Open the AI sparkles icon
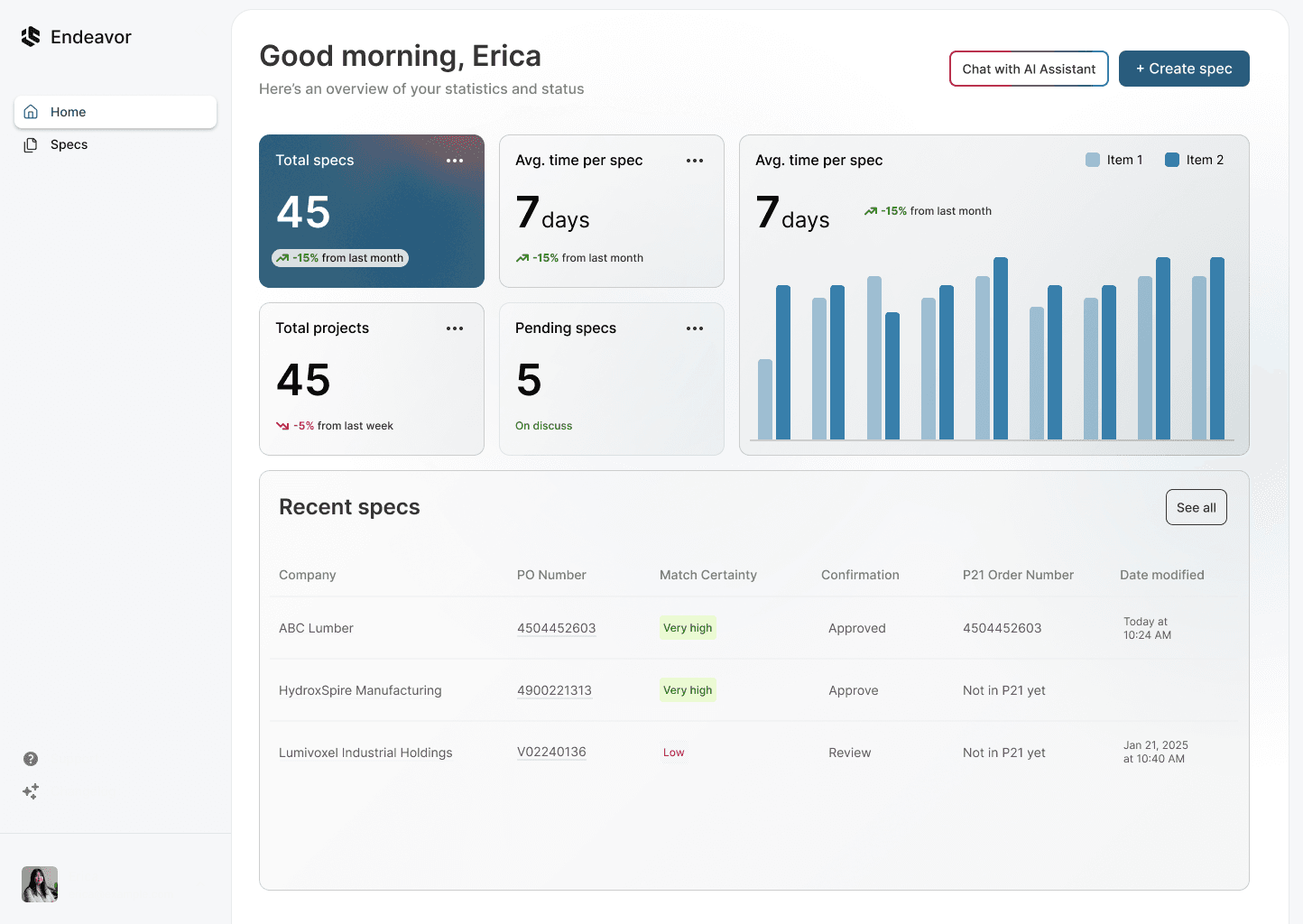The image size is (1303, 924). pyautogui.click(x=31, y=791)
